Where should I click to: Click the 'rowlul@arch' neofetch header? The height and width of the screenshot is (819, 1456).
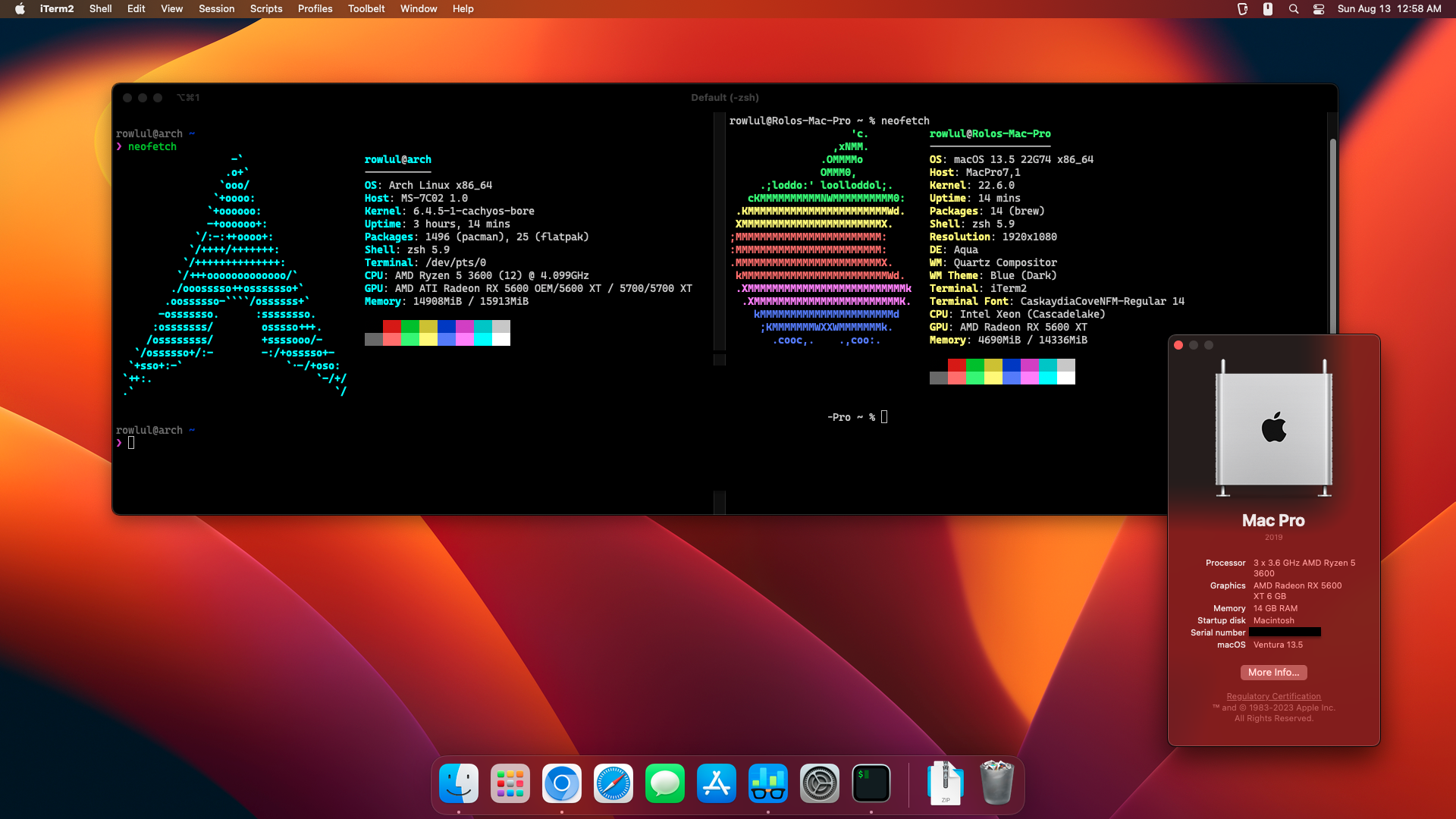coord(398,160)
